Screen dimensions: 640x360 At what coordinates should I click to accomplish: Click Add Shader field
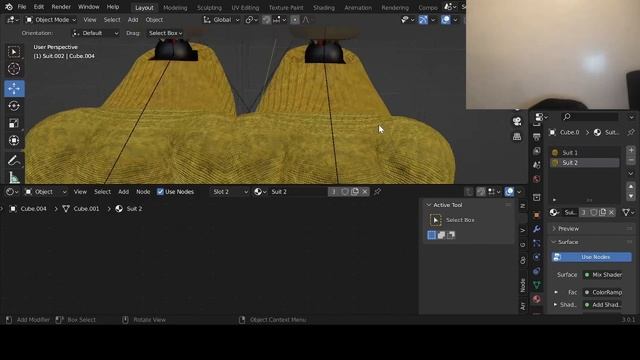pos(603,304)
